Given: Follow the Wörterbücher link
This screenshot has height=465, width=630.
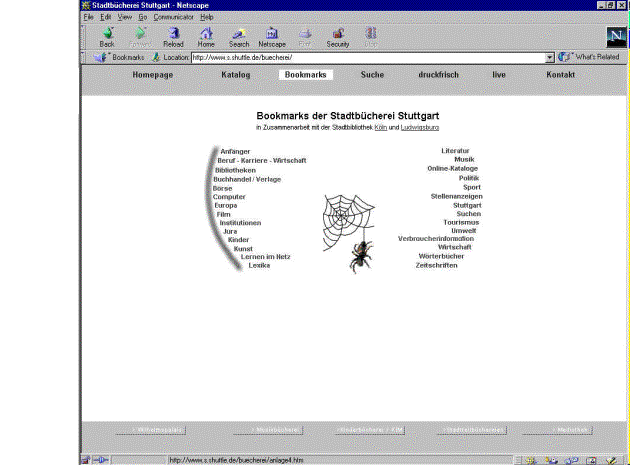Looking at the screenshot, I should (x=441, y=256).
